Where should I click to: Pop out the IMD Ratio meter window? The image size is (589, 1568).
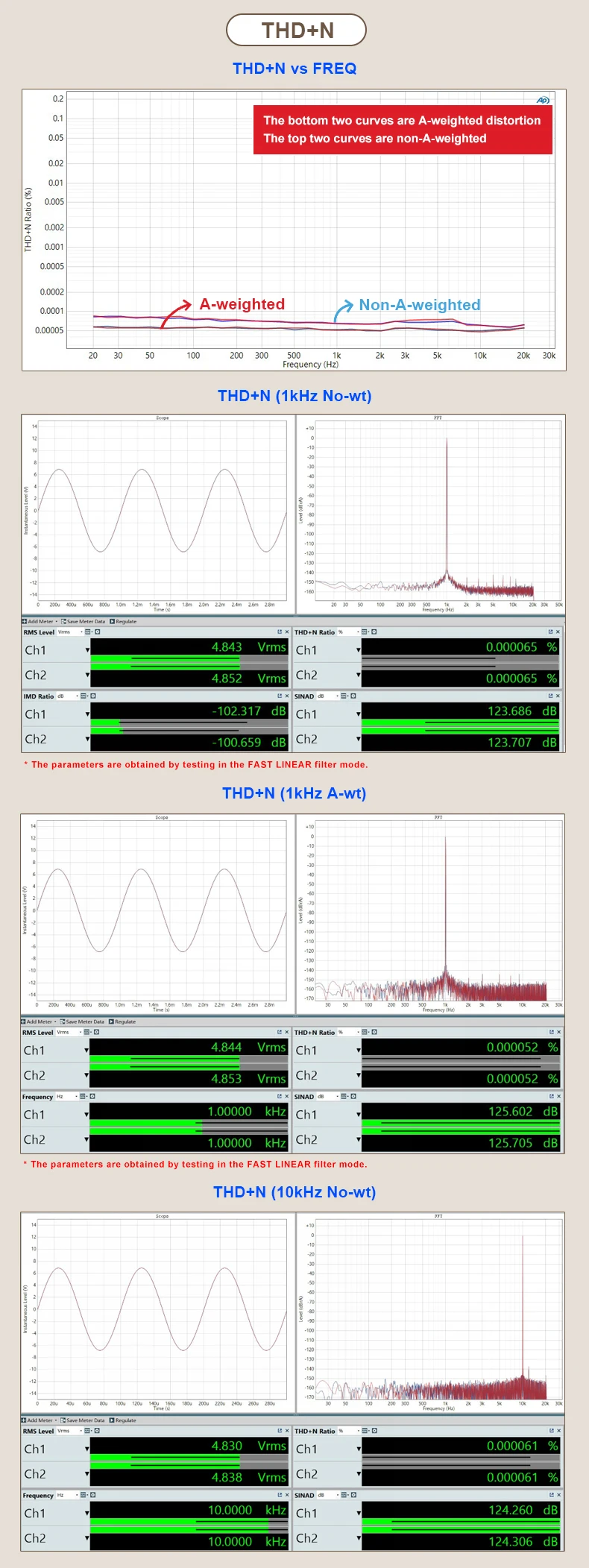280,696
